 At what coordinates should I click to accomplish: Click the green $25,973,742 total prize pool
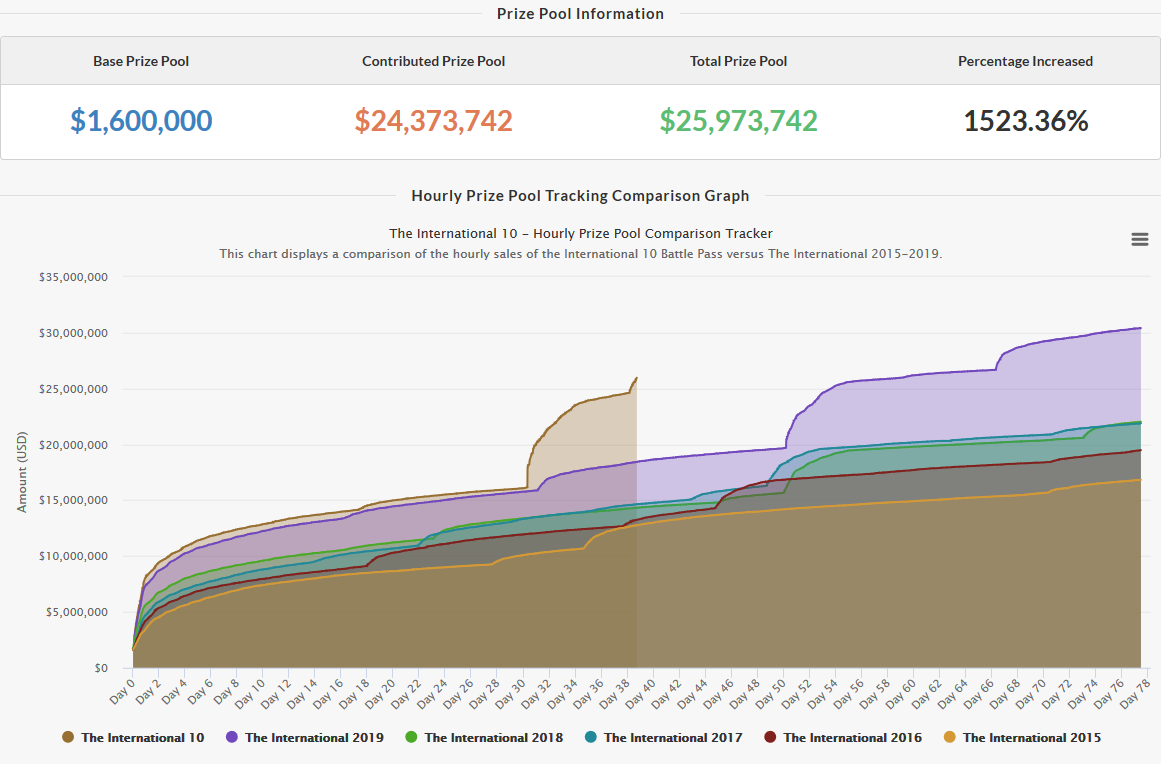738,121
